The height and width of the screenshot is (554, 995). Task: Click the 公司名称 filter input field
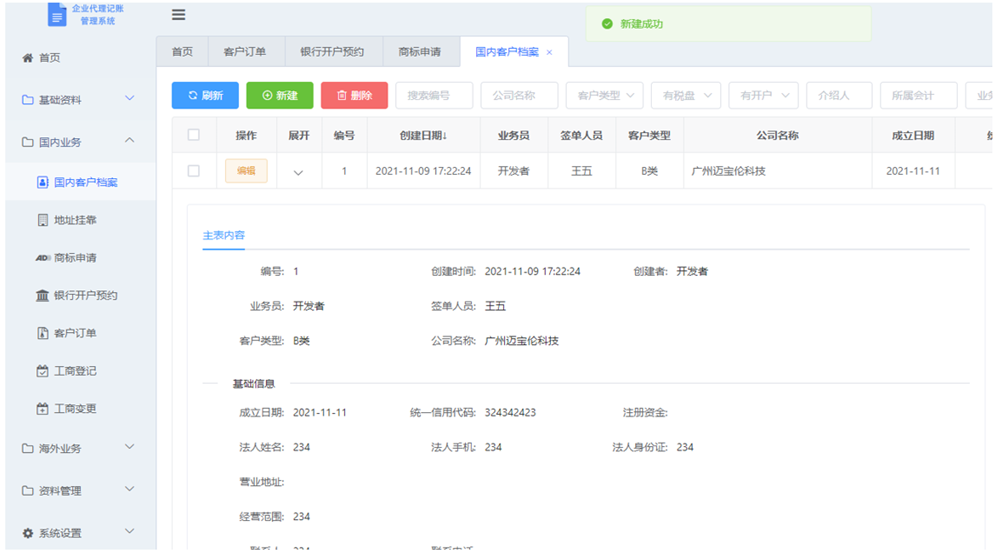coord(519,96)
